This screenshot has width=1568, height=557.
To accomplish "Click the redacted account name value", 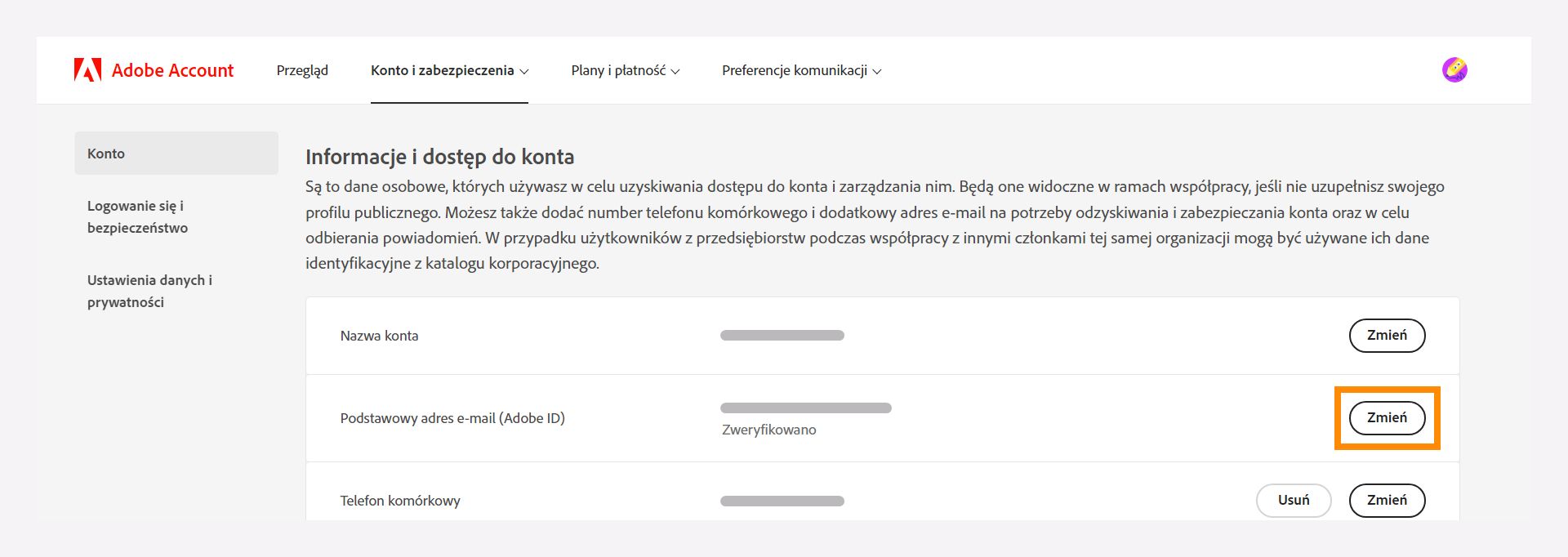I will 782,336.
